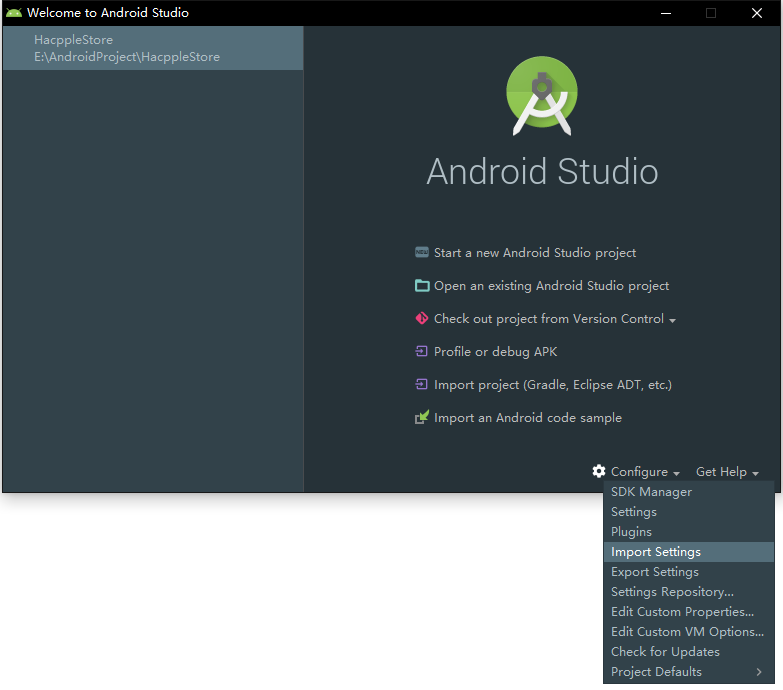Click the green arrow icon for Import an Android code sample
Image resolution: width=783 pixels, height=690 pixels.
(x=422, y=417)
